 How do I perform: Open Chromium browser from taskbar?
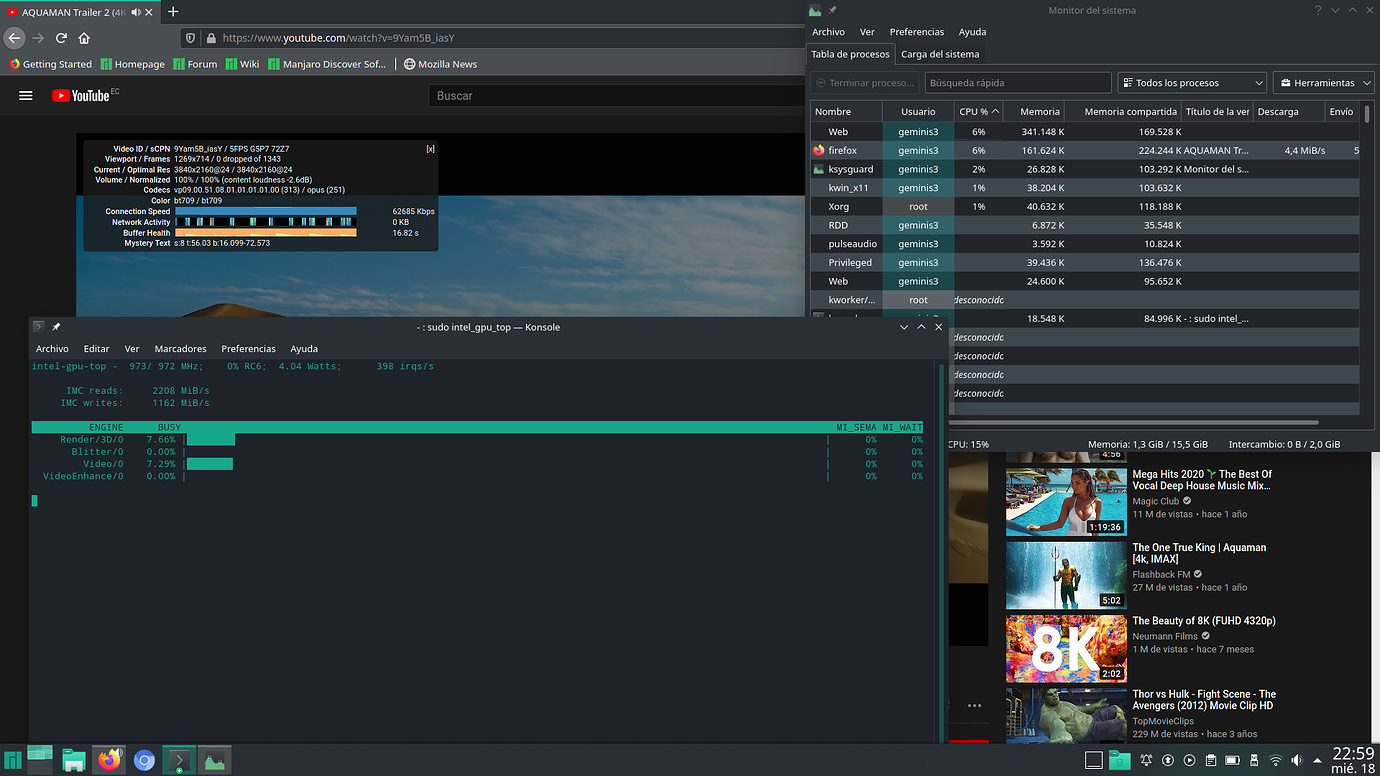[x=144, y=761]
